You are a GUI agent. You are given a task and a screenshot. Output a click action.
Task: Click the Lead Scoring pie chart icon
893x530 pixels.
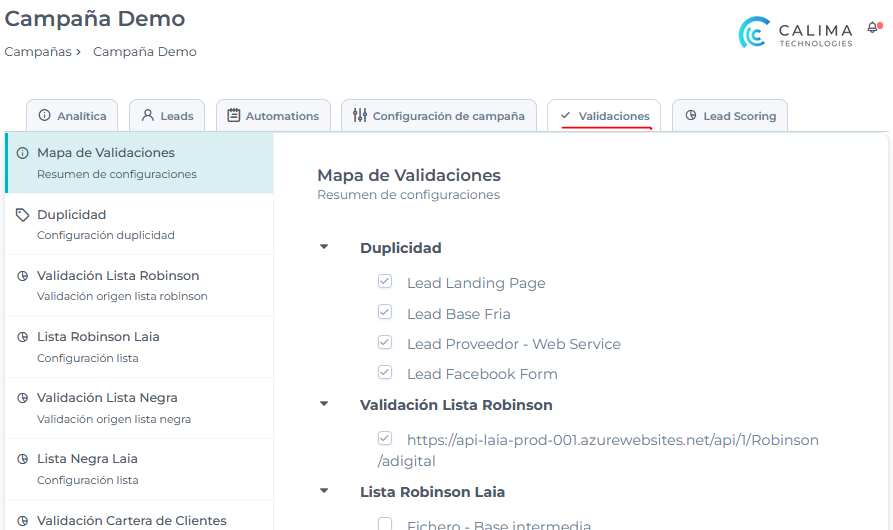point(691,116)
